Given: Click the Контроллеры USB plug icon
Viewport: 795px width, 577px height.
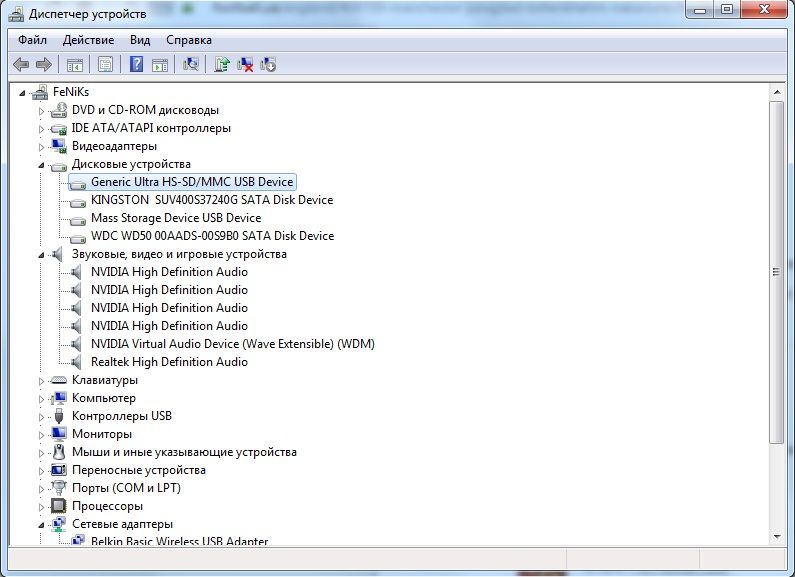Looking at the screenshot, I should click(59, 416).
